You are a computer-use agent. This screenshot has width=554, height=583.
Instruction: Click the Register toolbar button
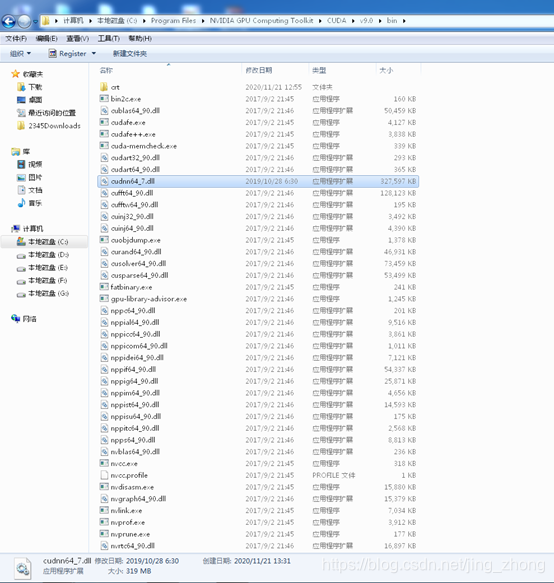(67, 54)
